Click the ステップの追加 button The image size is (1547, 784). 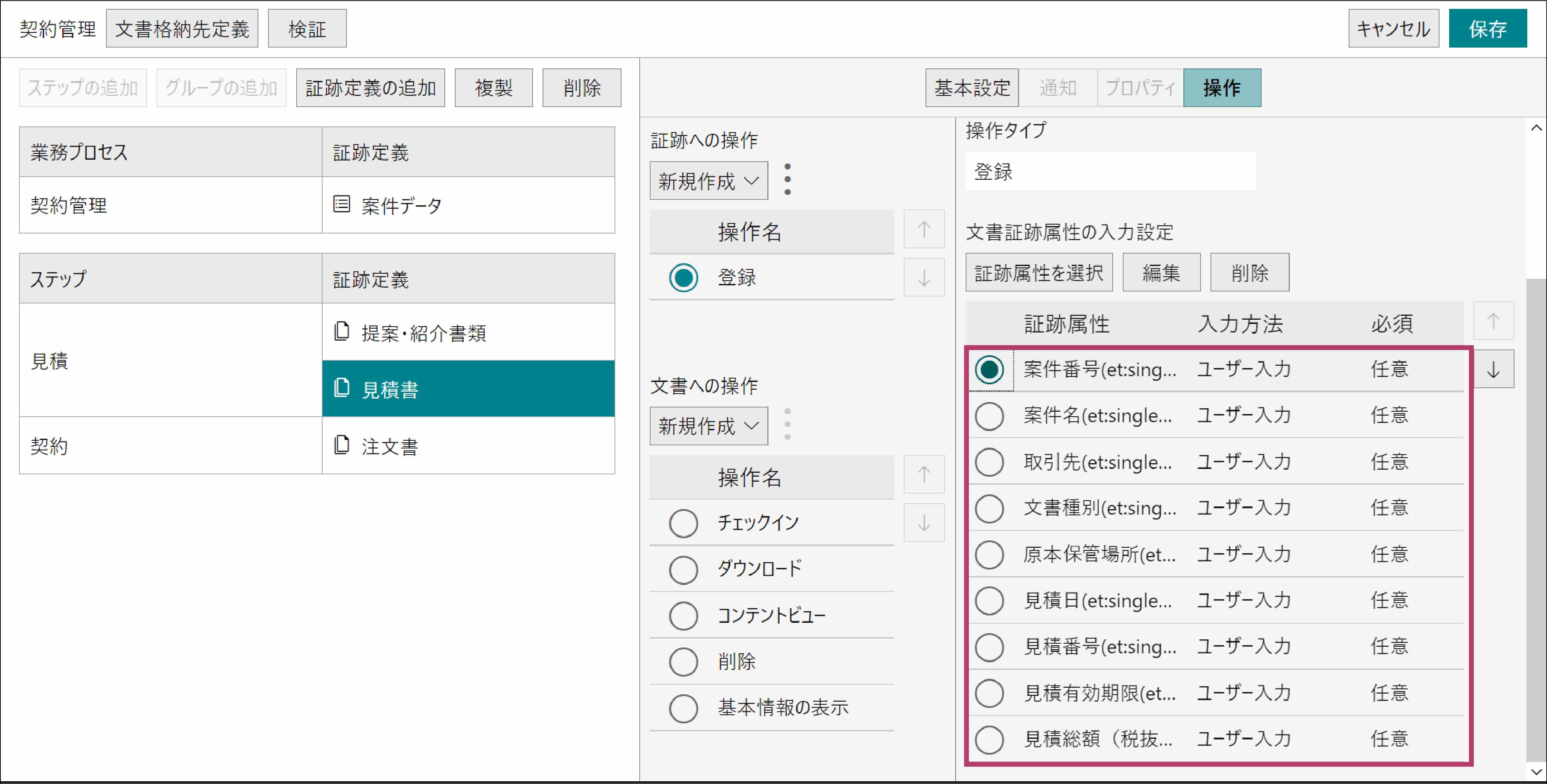tap(83, 88)
